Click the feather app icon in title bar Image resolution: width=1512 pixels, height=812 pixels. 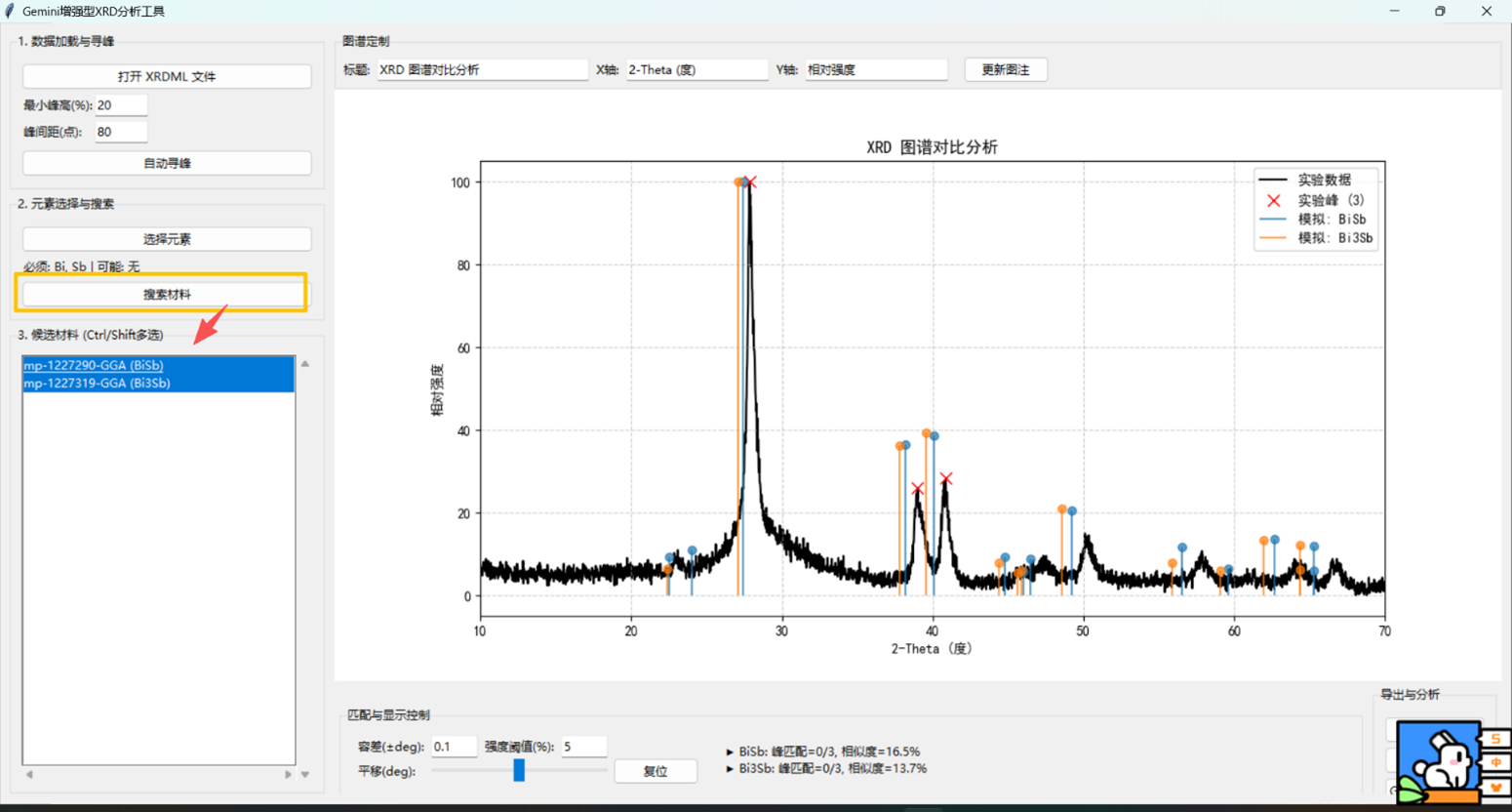[10, 11]
